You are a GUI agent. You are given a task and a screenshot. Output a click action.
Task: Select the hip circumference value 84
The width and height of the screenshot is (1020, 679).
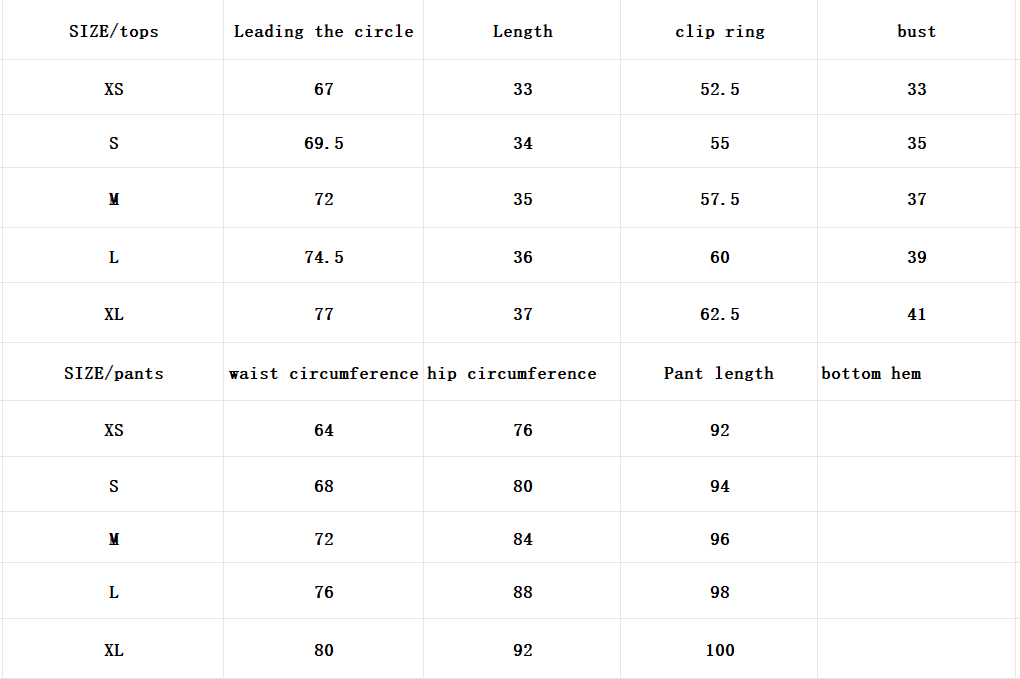pyautogui.click(x=522, y=539)
